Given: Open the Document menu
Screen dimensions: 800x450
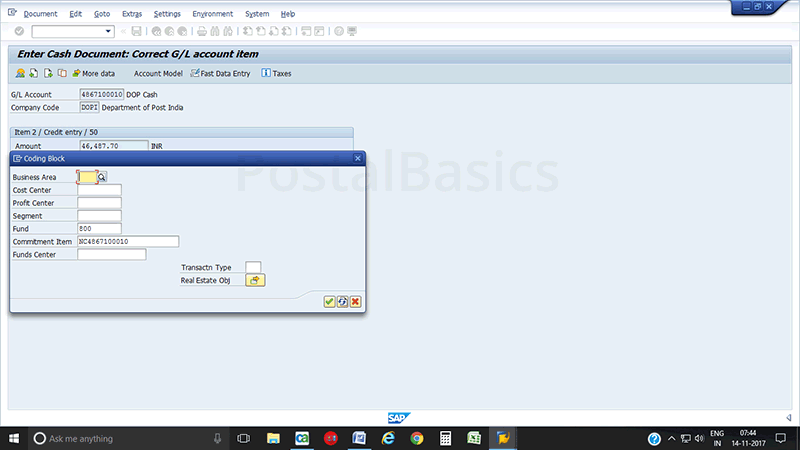Looking at the screenshot, I should pyautogui.click(x=40, y=14).
